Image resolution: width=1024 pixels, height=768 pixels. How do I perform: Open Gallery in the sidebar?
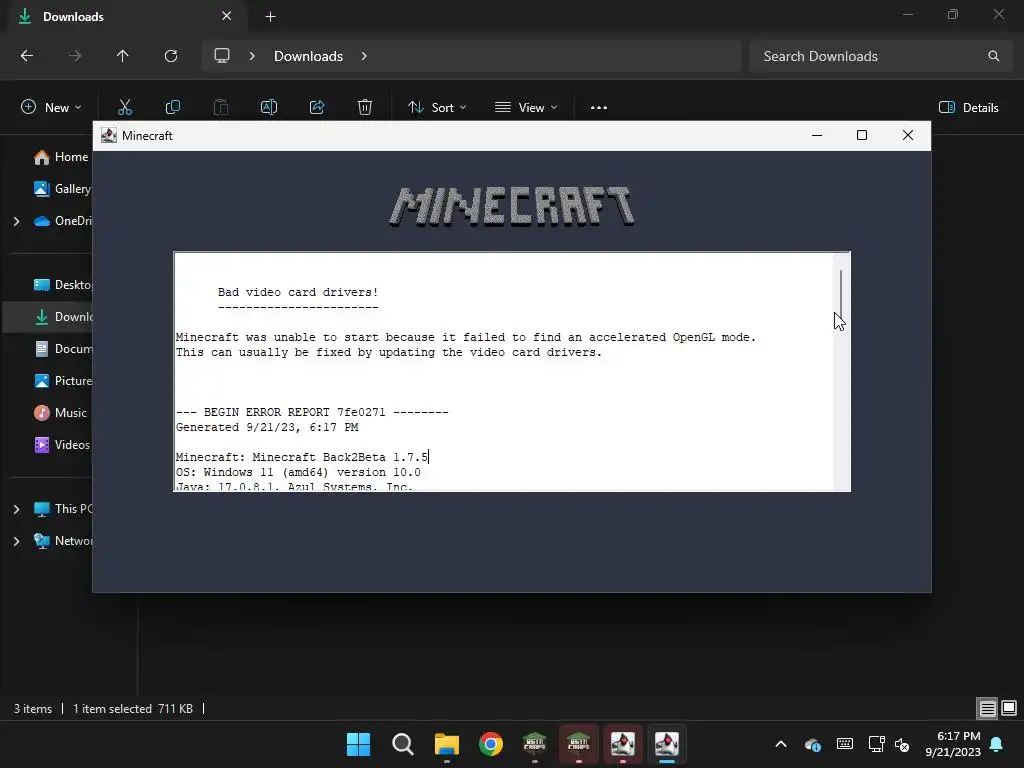(x=62, y=189)
